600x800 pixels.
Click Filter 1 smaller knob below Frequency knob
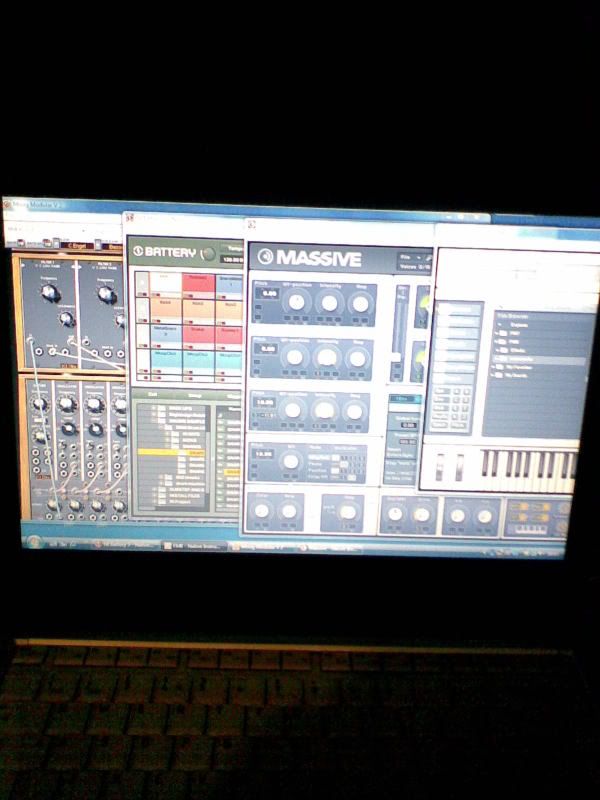click(x=66, y=319)
